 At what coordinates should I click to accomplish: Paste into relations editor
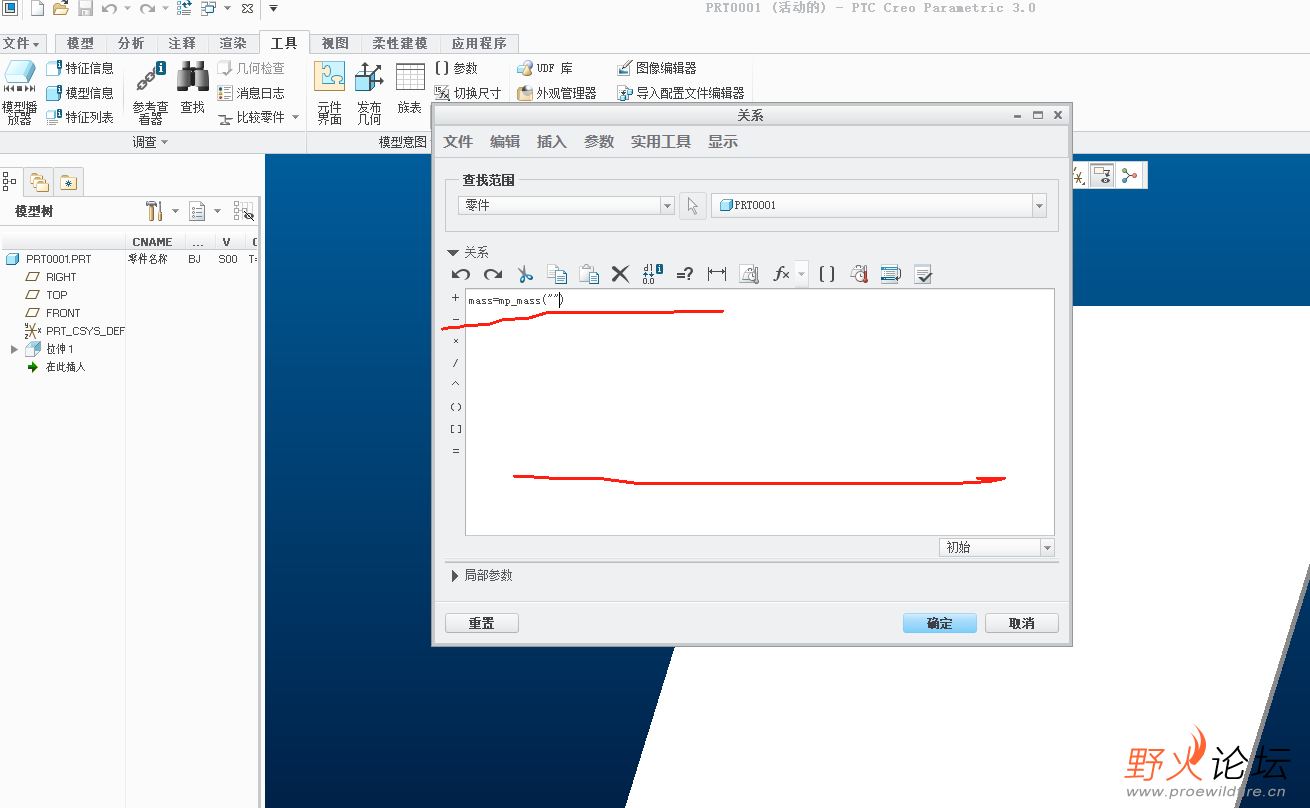click(589, 274)
